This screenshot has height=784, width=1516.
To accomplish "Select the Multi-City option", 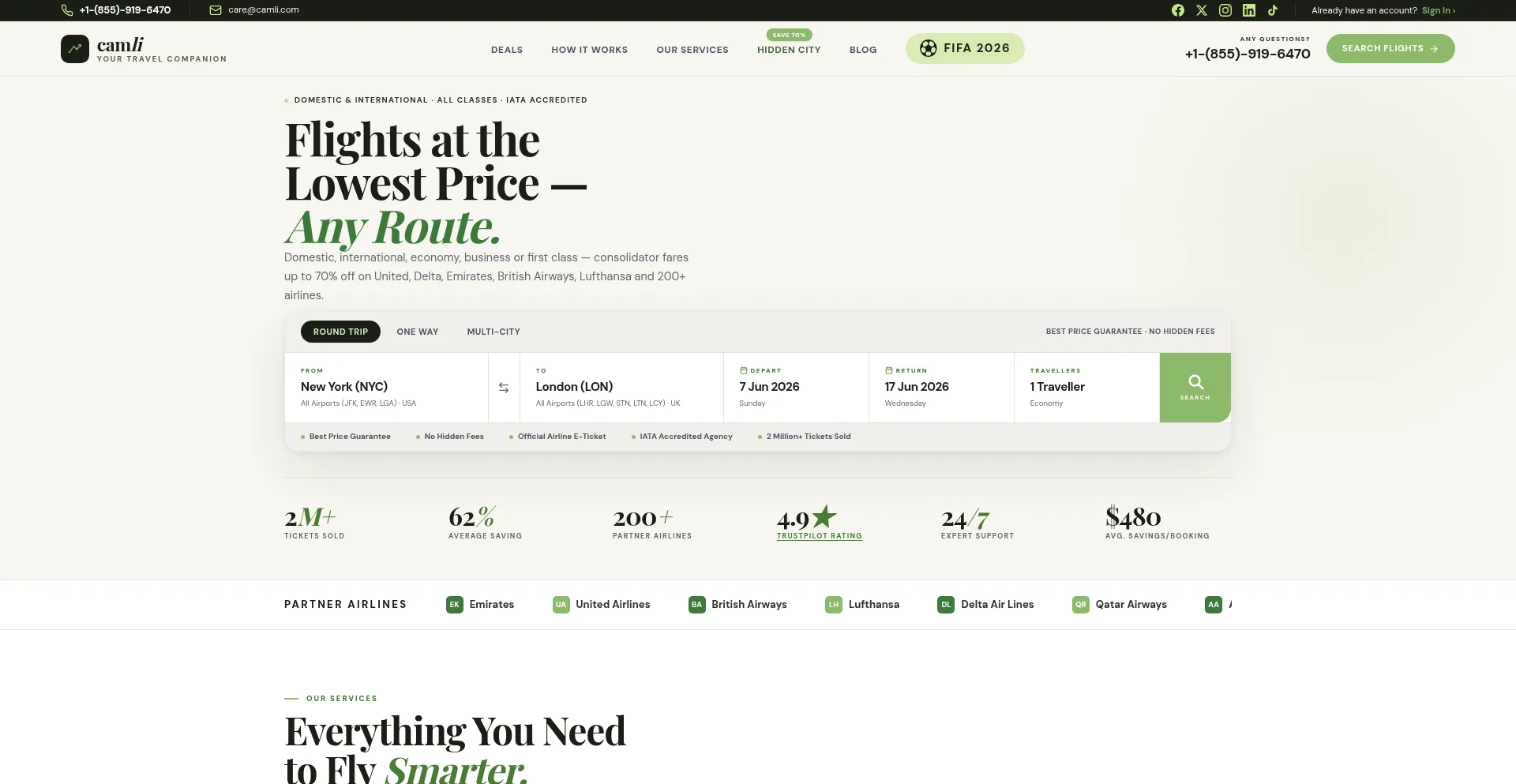I will click(x=493, y=332).
